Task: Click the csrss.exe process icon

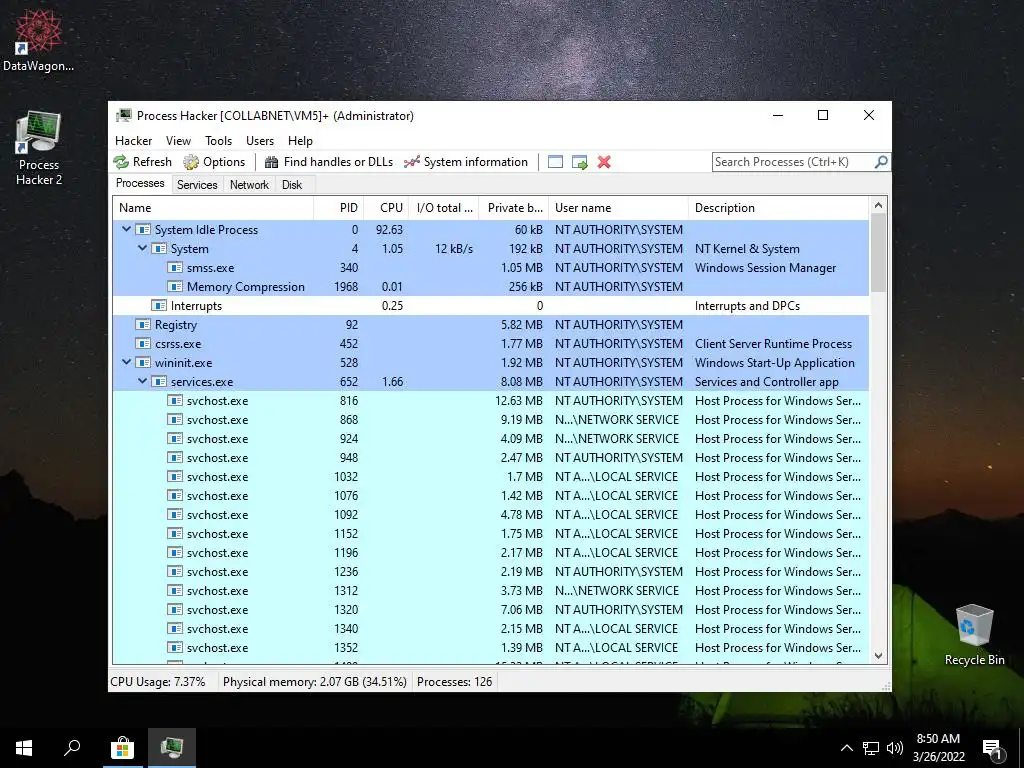Action: 143,344
